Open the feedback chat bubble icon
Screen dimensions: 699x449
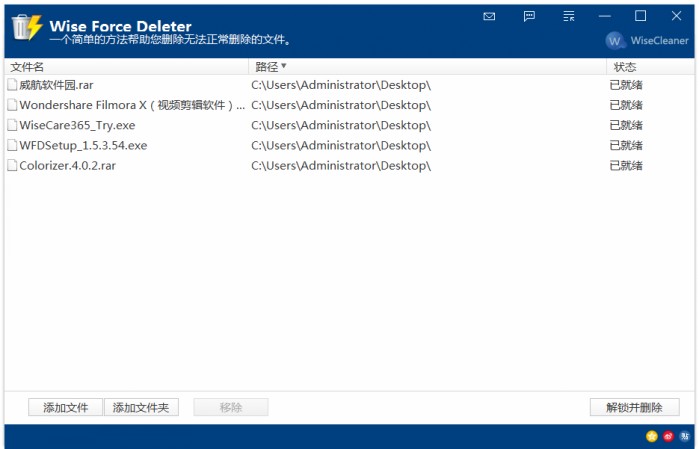click(x=529, y=16)
